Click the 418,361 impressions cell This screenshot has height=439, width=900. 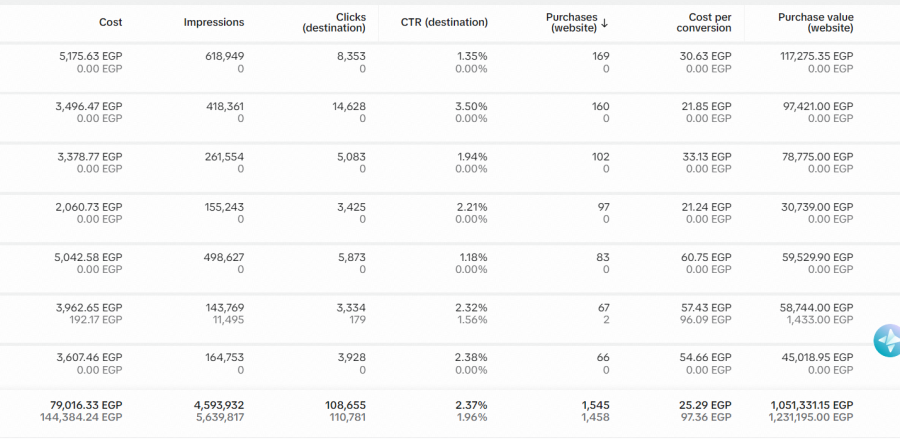tap(224, 106)
